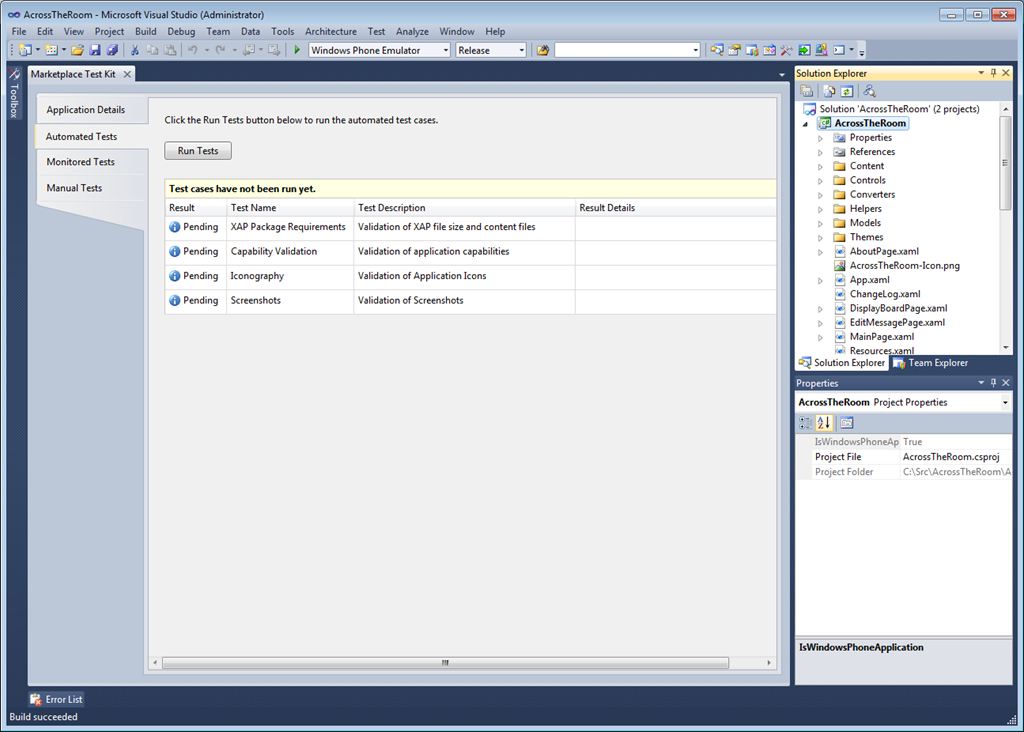Click the Open File folder icon
1024x732 pixels.
(x=77, y=50)
